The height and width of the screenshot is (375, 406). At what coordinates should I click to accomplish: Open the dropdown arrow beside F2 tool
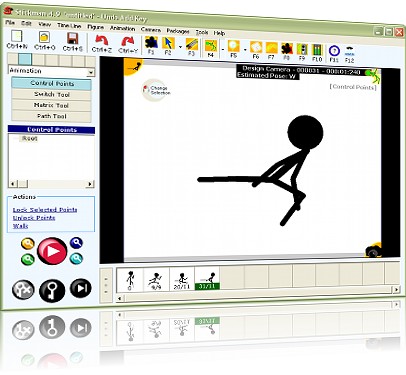(180, 47)
